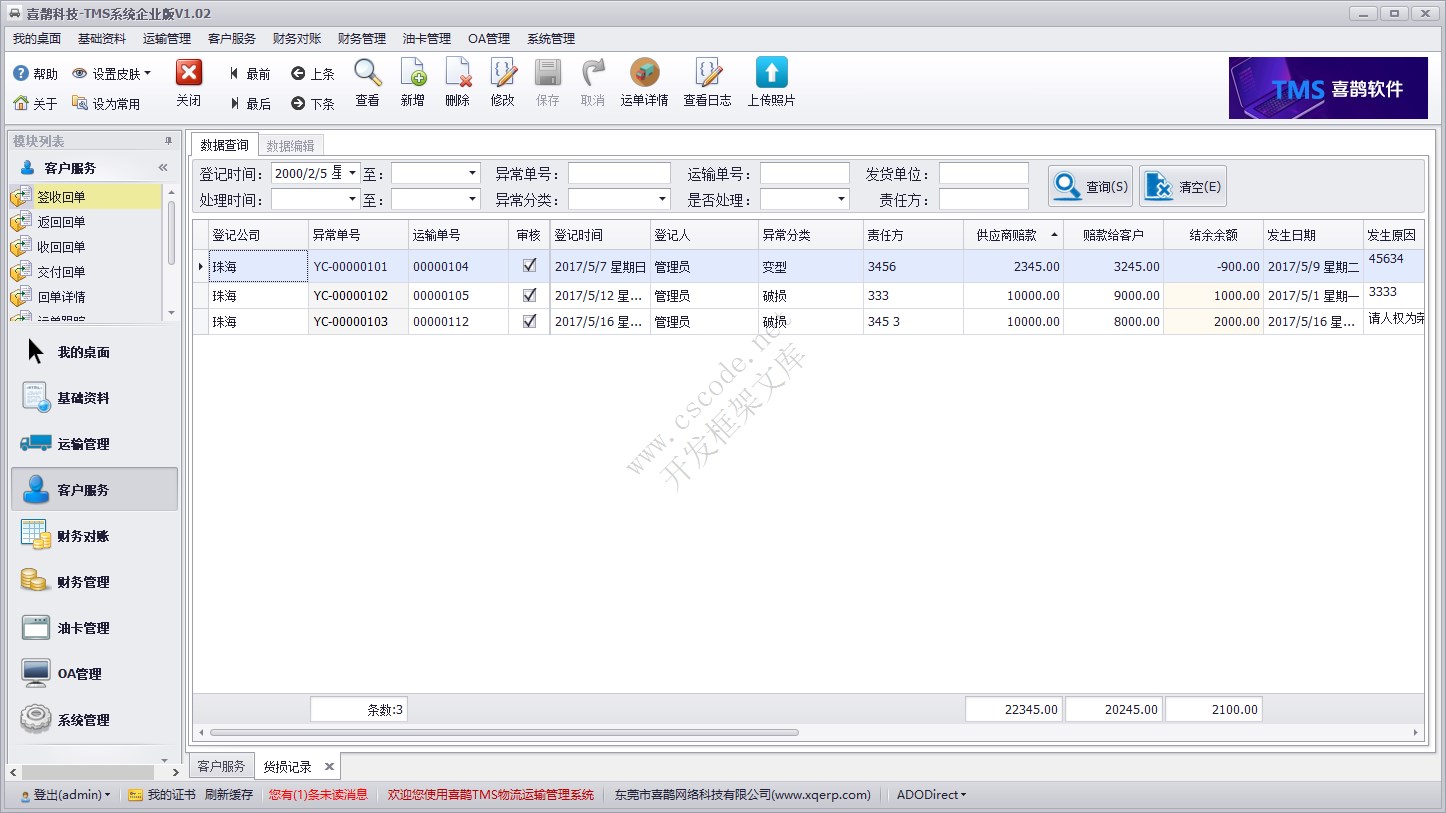Viewport: 1446px width, 813px height.
Task: Click the 删除 delete record icon
Action: pos(457,73)
